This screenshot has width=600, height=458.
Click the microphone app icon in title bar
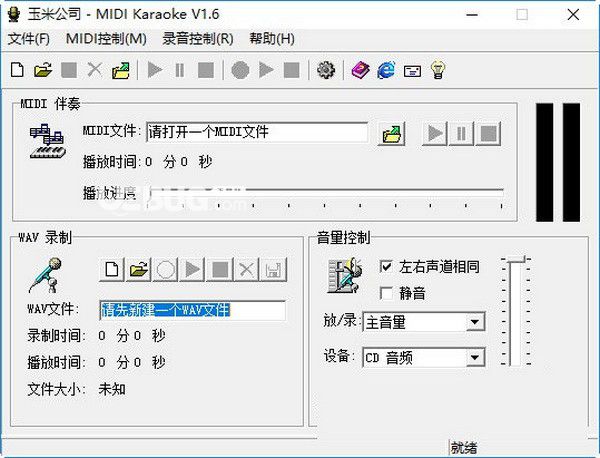14,15
